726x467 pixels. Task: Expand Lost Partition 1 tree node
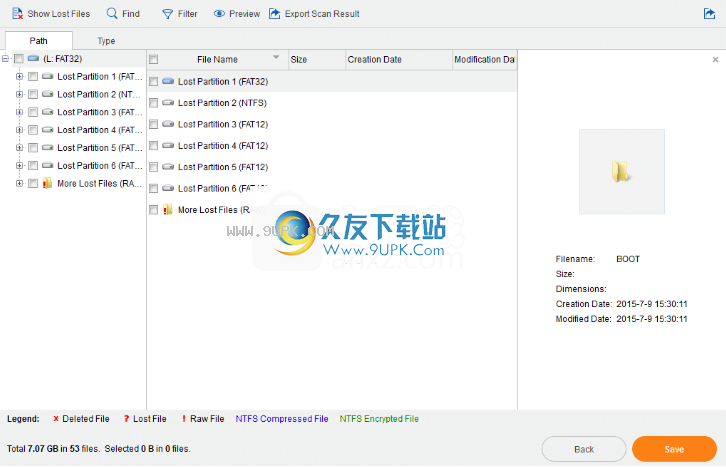tap(19, 76)
